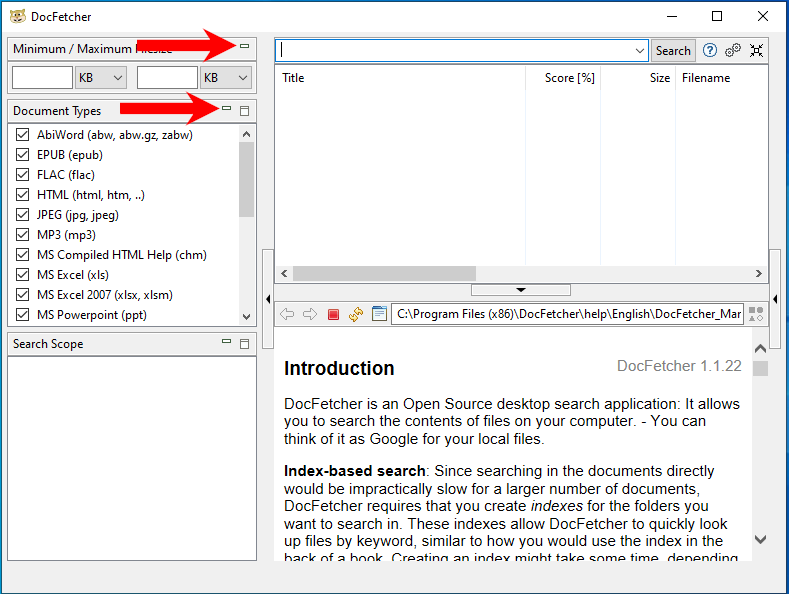Uncheck MS Excel (xls) type
The height and width of the screenshot is (594, 789).
tap(22, 275)
